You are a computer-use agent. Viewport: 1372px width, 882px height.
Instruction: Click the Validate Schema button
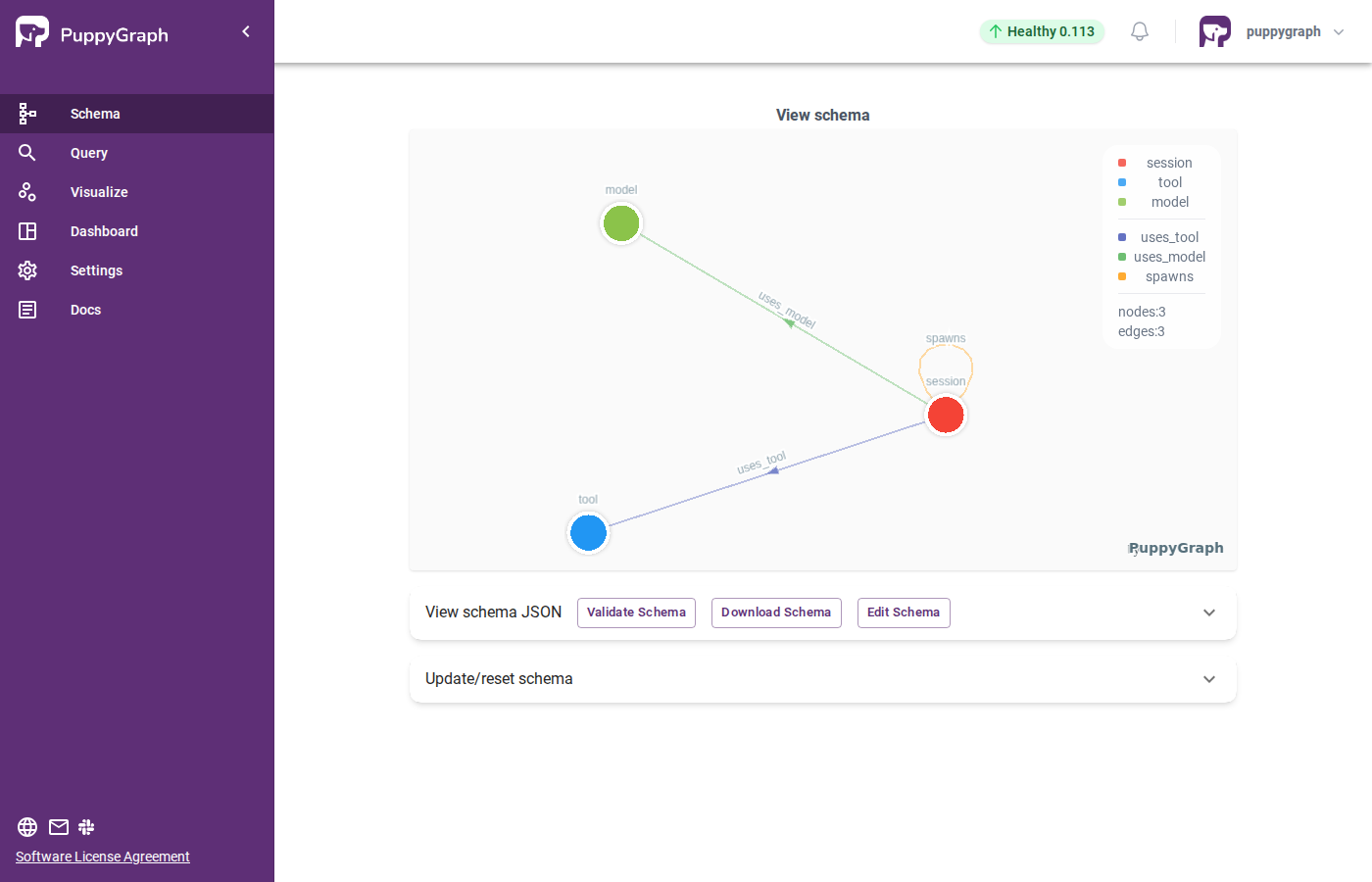(x=636, y=612)
